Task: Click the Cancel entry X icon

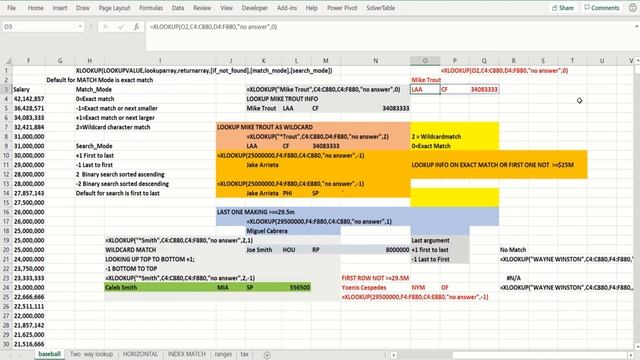Action: coord(105,27)
